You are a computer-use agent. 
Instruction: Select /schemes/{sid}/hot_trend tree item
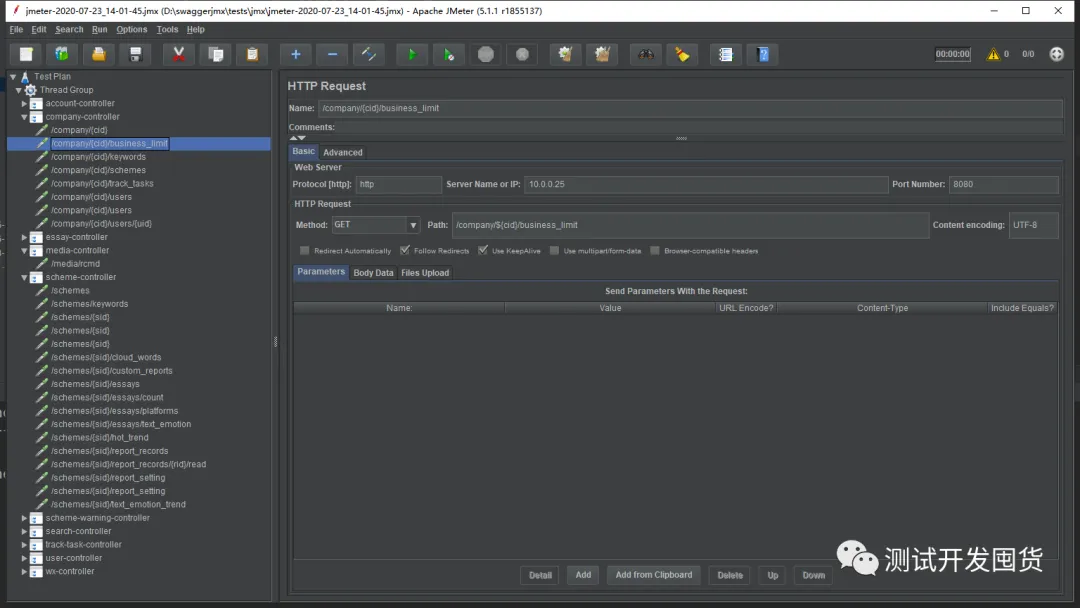[100, 438]
